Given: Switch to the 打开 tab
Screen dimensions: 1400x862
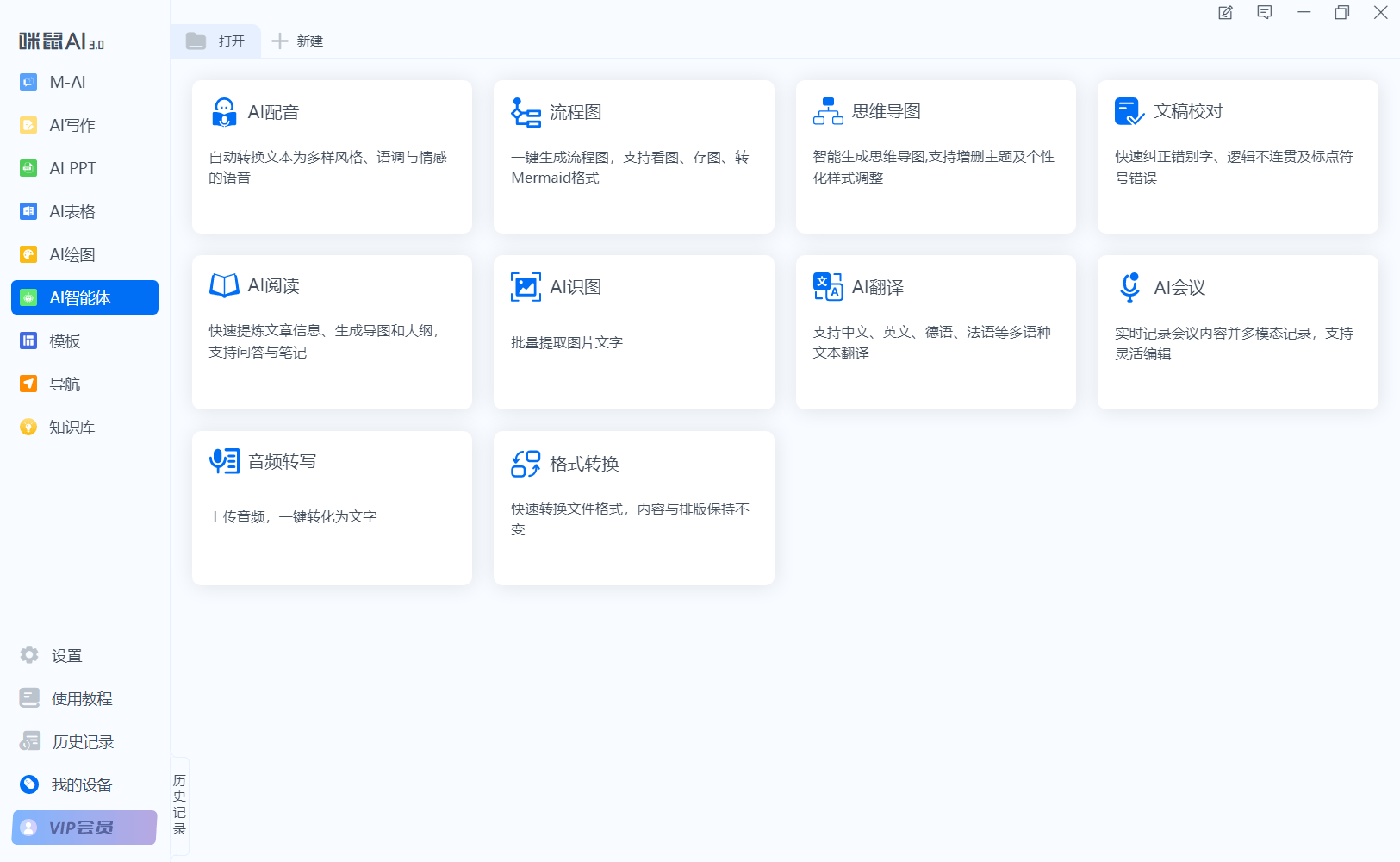Looking at the screenshot, I should [215, 41].
